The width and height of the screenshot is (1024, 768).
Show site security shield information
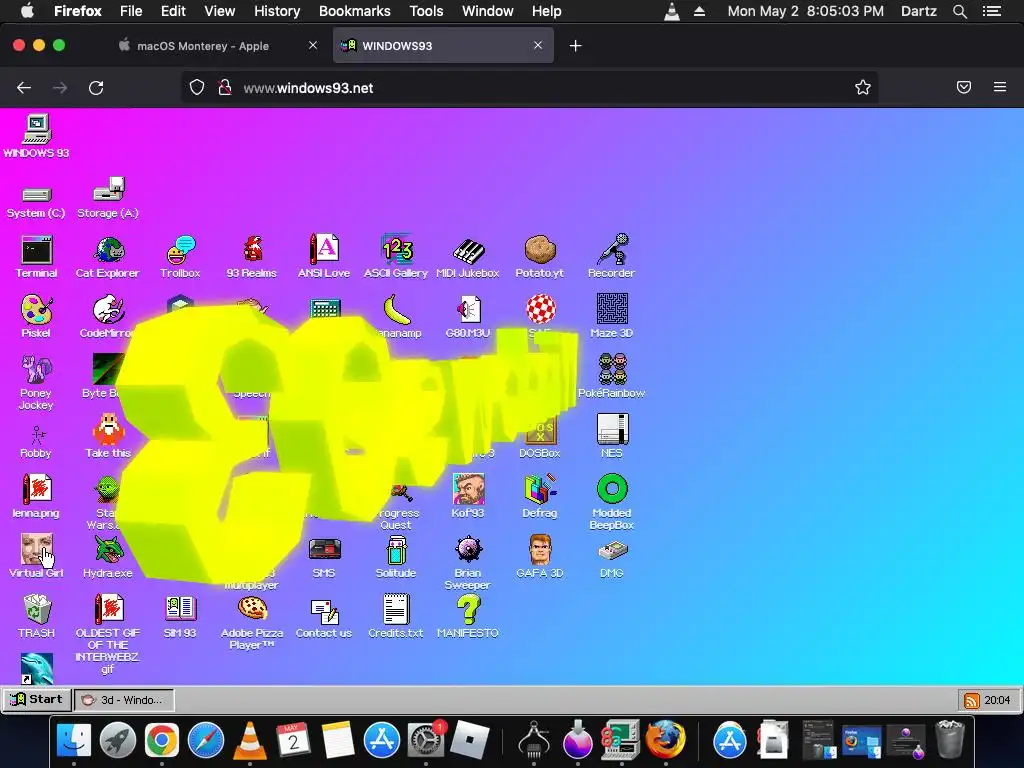(197, 88)
